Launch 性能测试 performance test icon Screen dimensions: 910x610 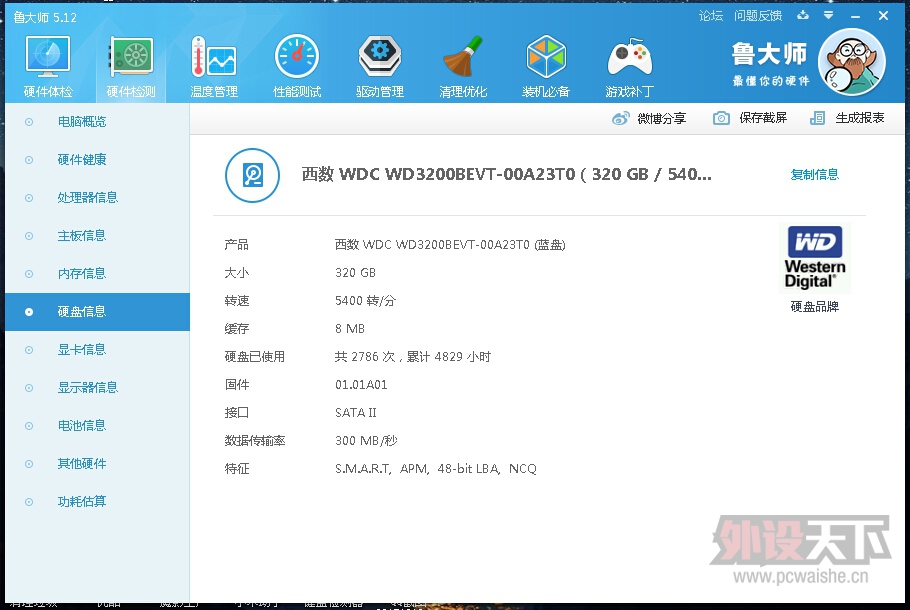click(x=297, y=57)
